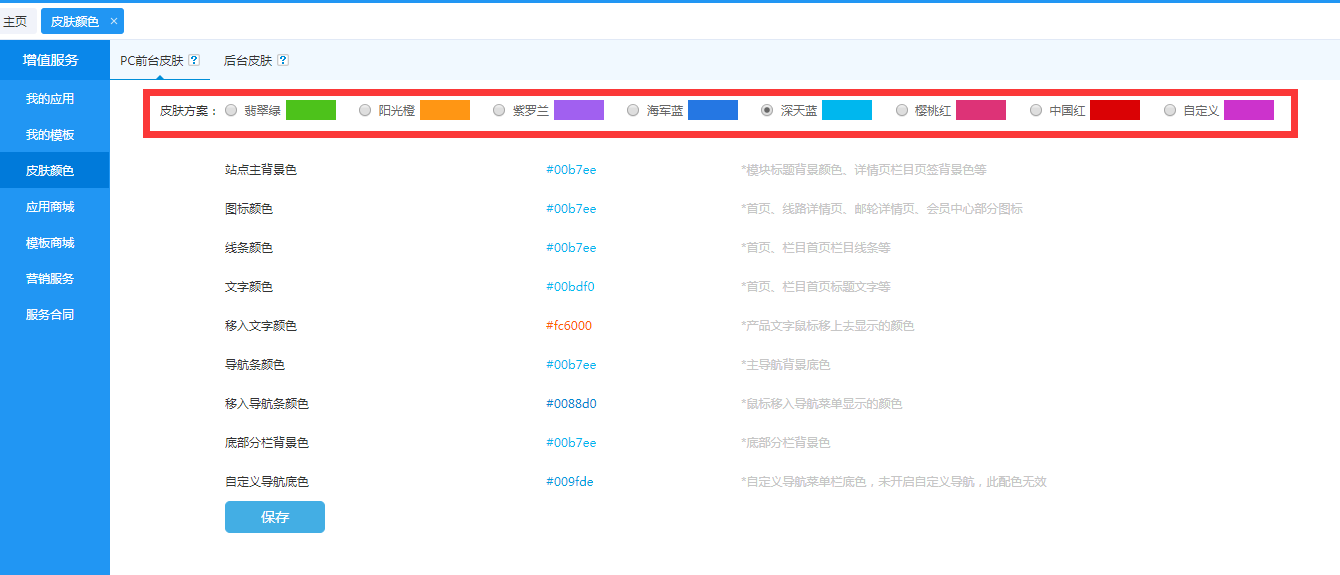Click the 海军蓝 blue color swatch
The image size is (1340, 575).
[712, 110]
